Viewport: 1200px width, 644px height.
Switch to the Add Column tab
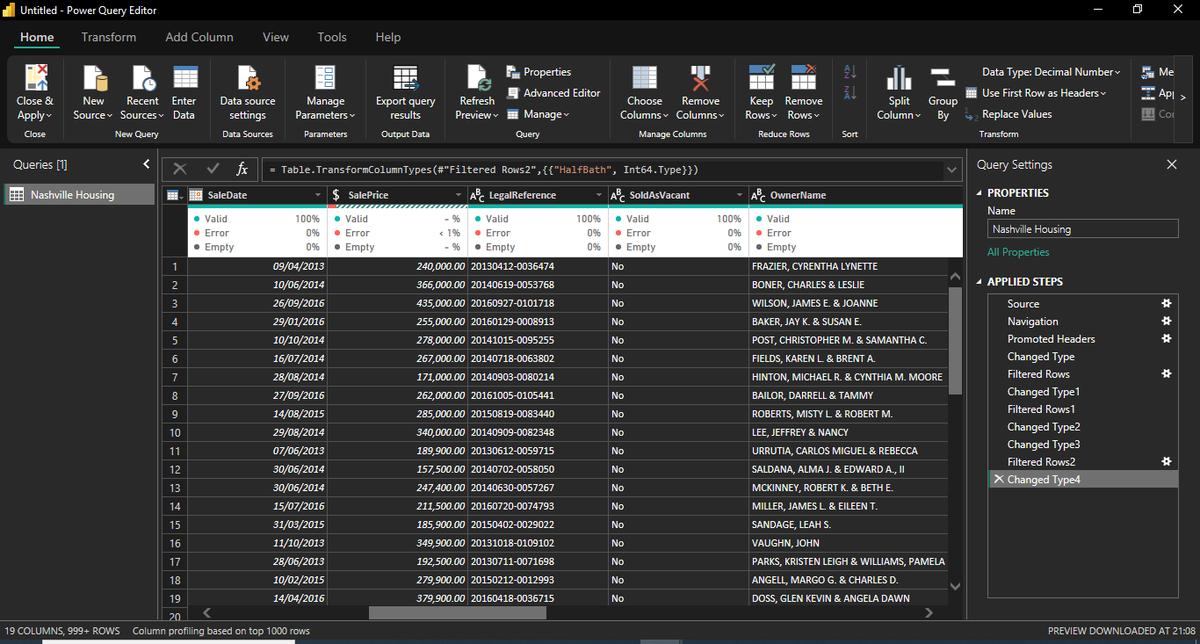coord(199,37)
